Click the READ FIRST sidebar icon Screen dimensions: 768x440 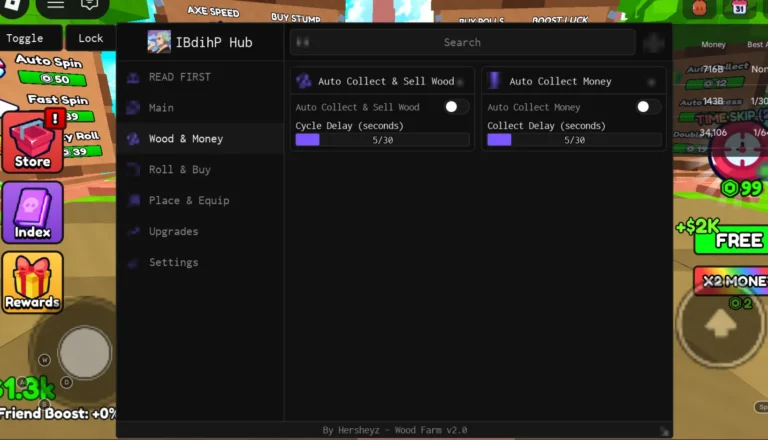(133, 77)
